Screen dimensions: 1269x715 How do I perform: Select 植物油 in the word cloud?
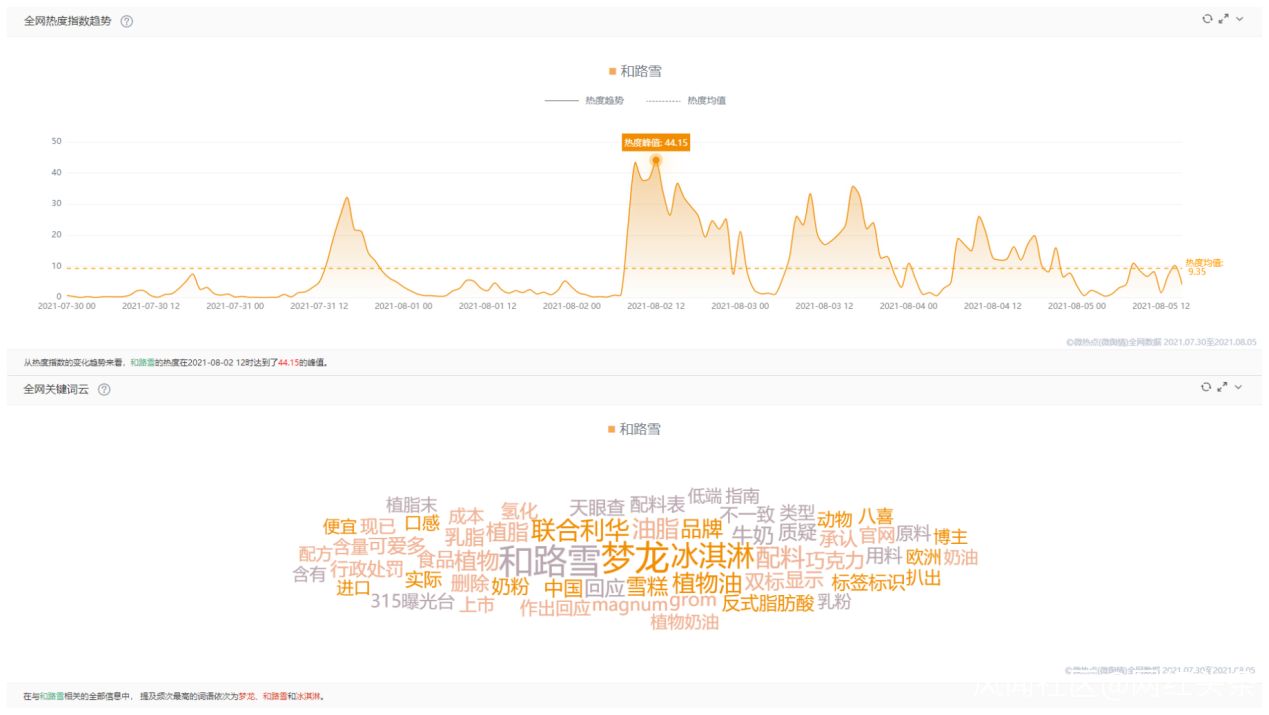click(x=707, y=583)
